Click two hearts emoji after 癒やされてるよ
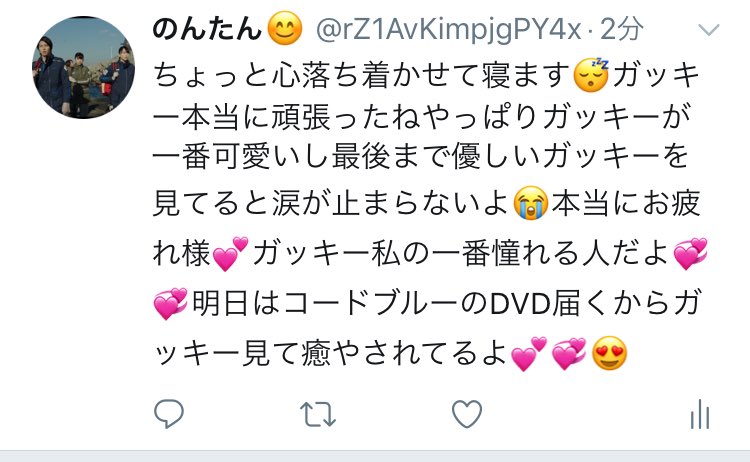The height and width of the screenshot is (462, 750). [529, 354]
